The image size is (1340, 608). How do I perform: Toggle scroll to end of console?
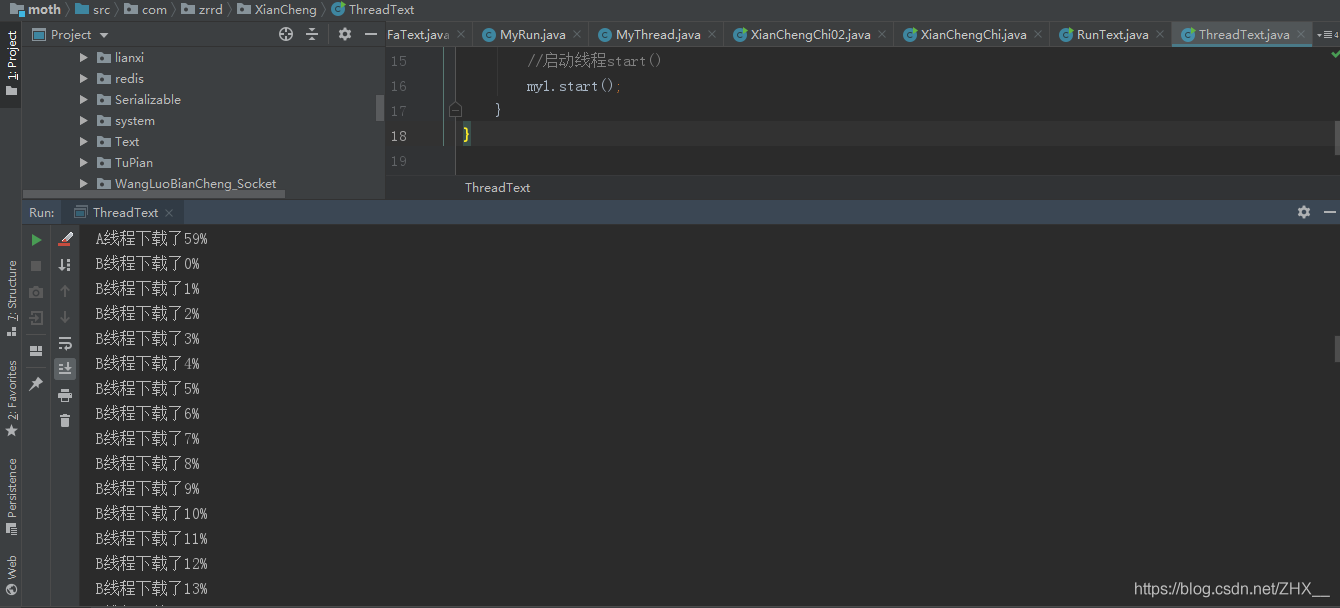point(65,369)
